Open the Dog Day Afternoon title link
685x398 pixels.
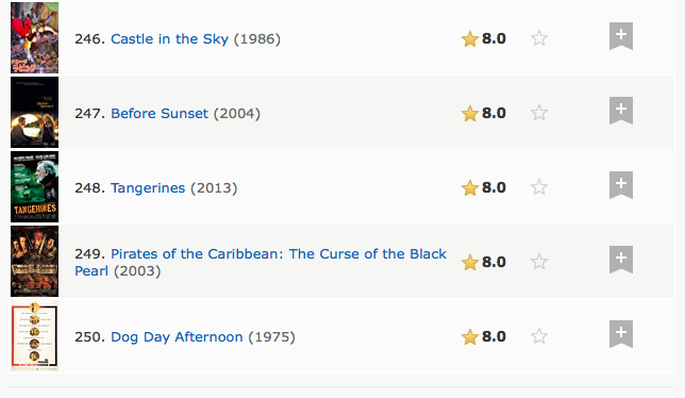tap(176, 337)
